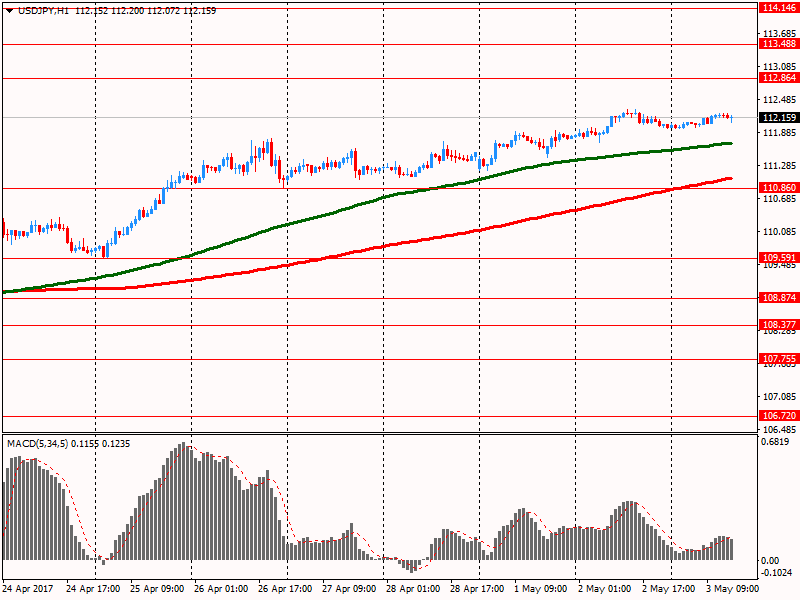Select the 111.885 price scale value

pyautogui.click(x=779, y=133)
